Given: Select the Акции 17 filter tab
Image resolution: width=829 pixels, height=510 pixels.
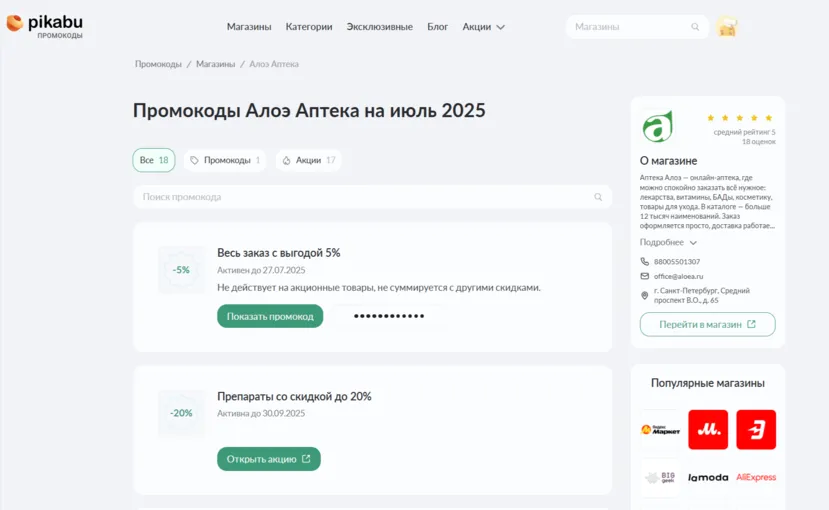Looking at the screenshot, I should tap(309, 160).
